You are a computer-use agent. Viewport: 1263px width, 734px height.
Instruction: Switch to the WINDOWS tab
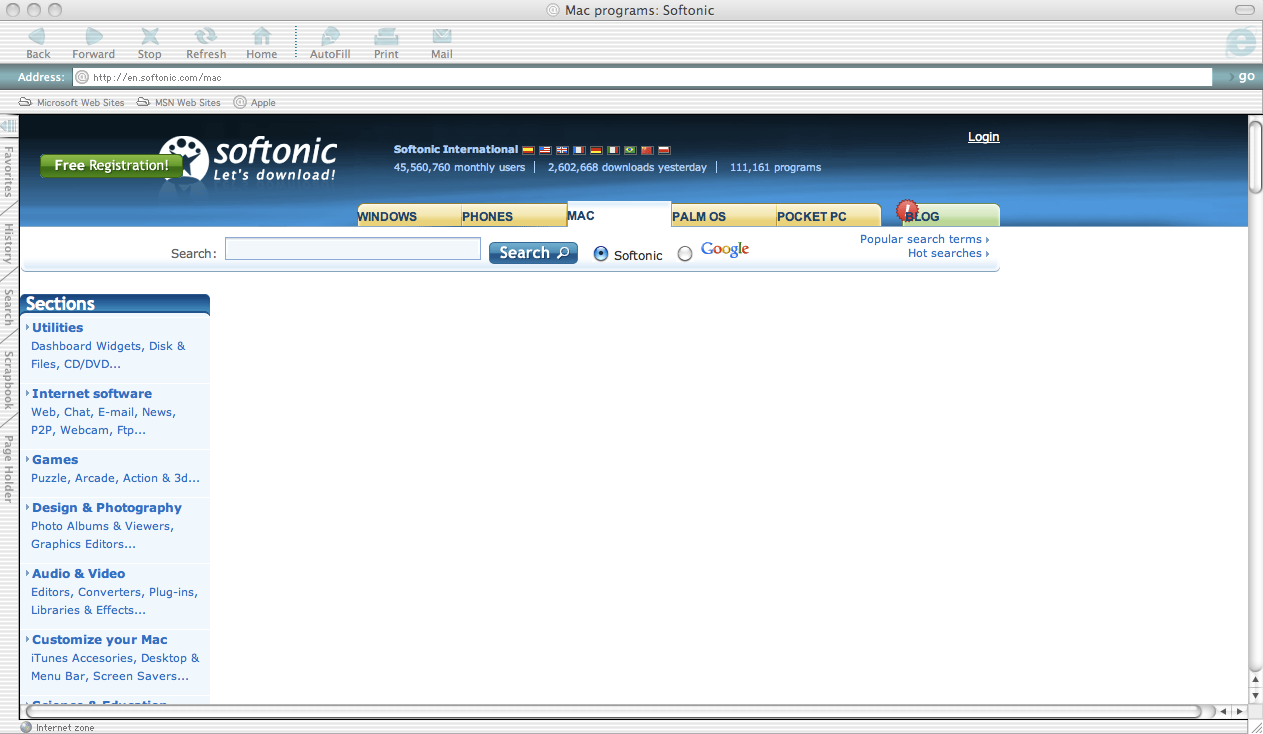[409, 216]
